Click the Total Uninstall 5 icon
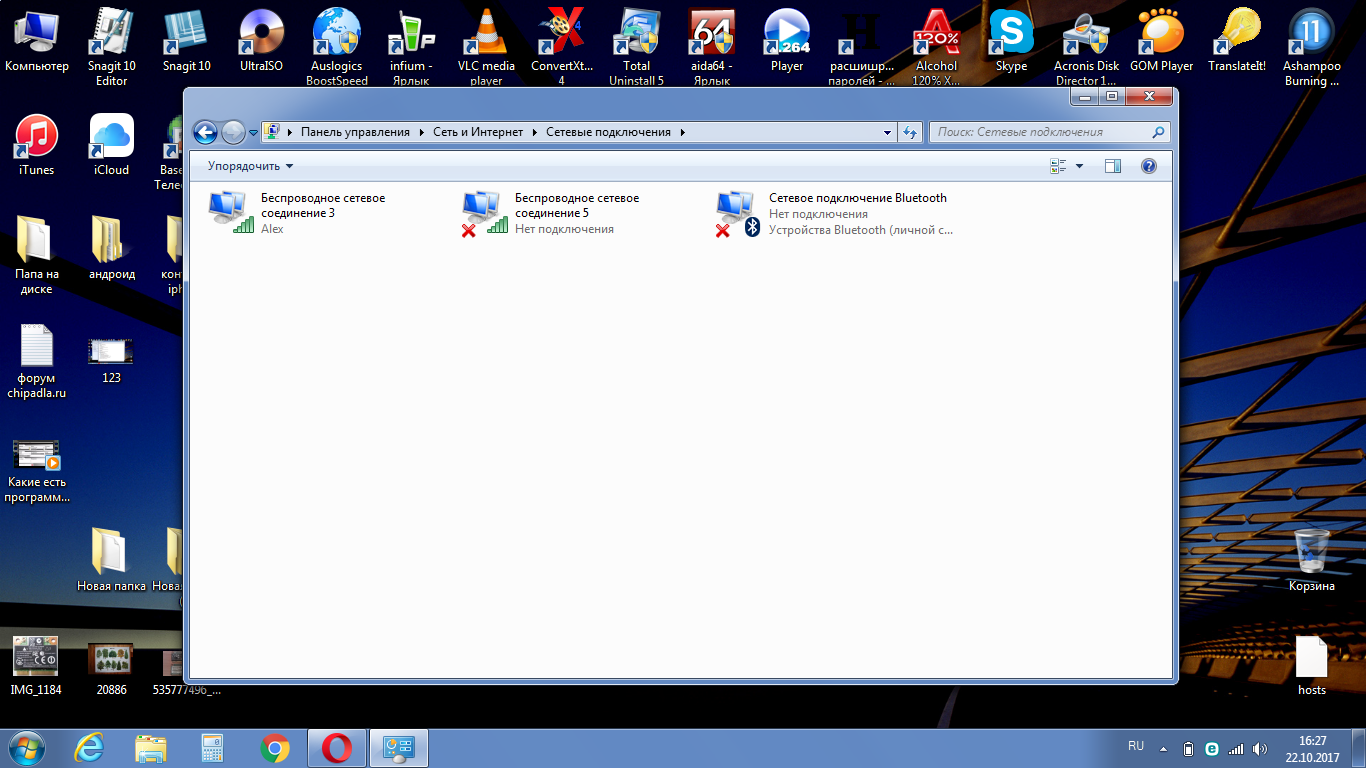The height and width of the screenshot is (768, 1366). (637, 46)
